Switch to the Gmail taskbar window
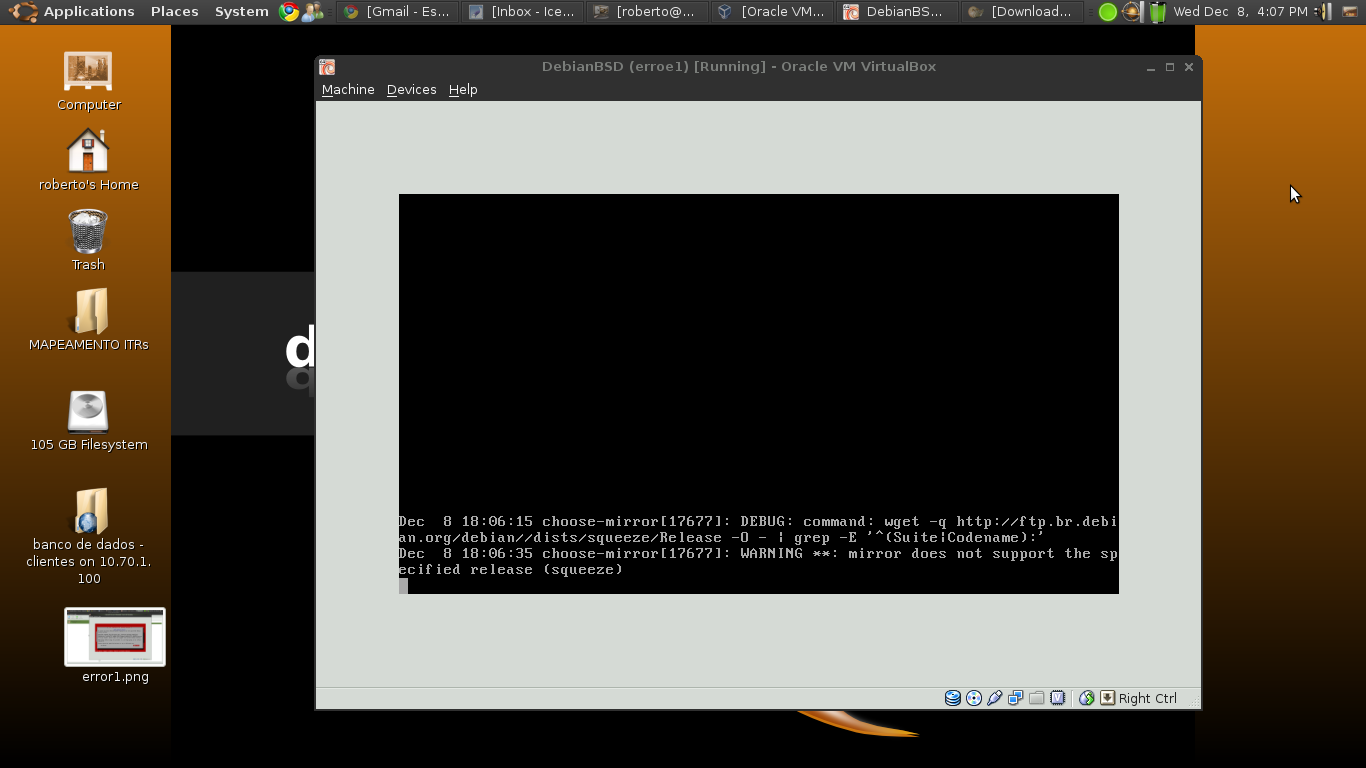Image resolution: width=1366 pixels, height=768 pixels. click(397, 12)
